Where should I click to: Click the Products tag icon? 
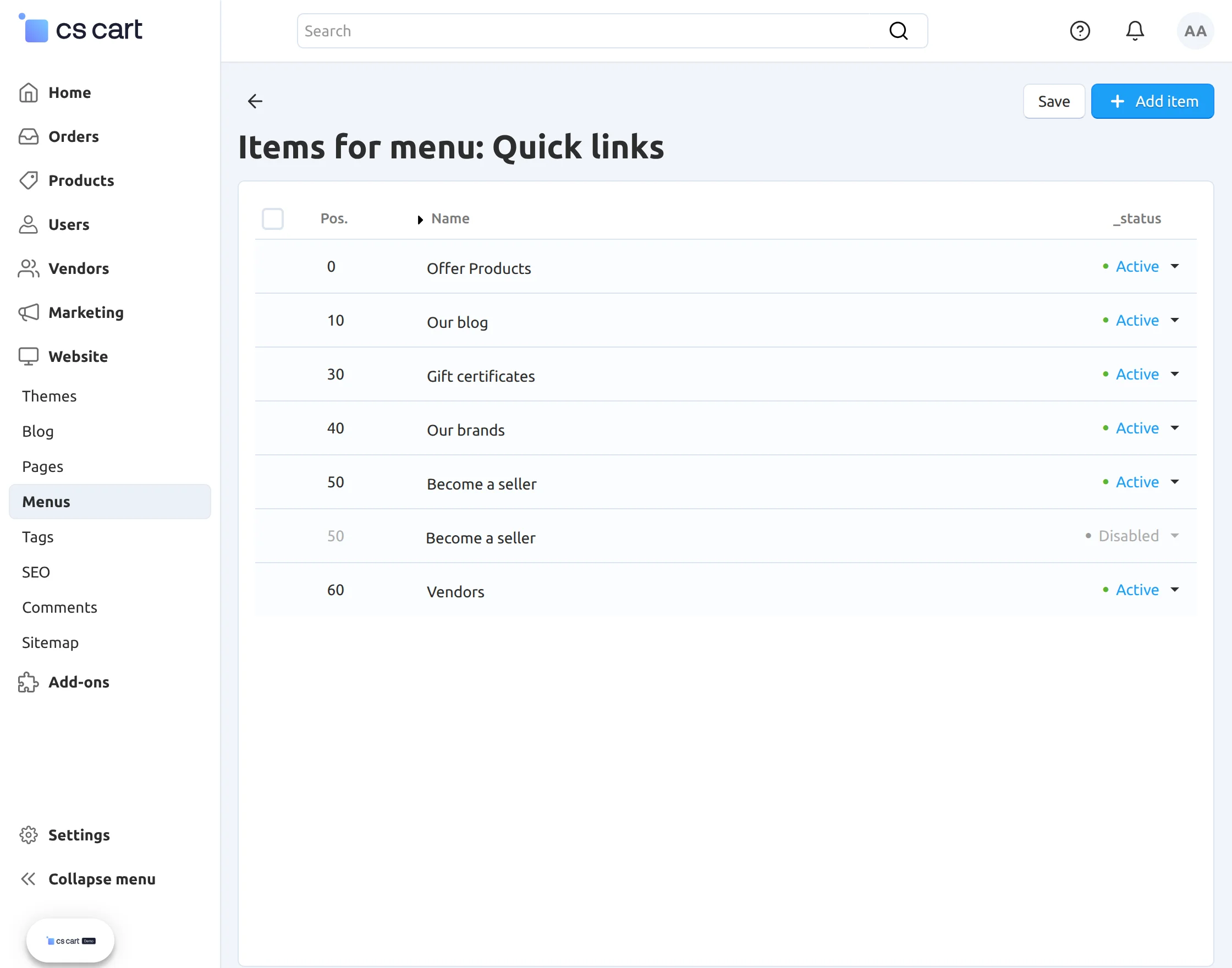coord(29,180)
